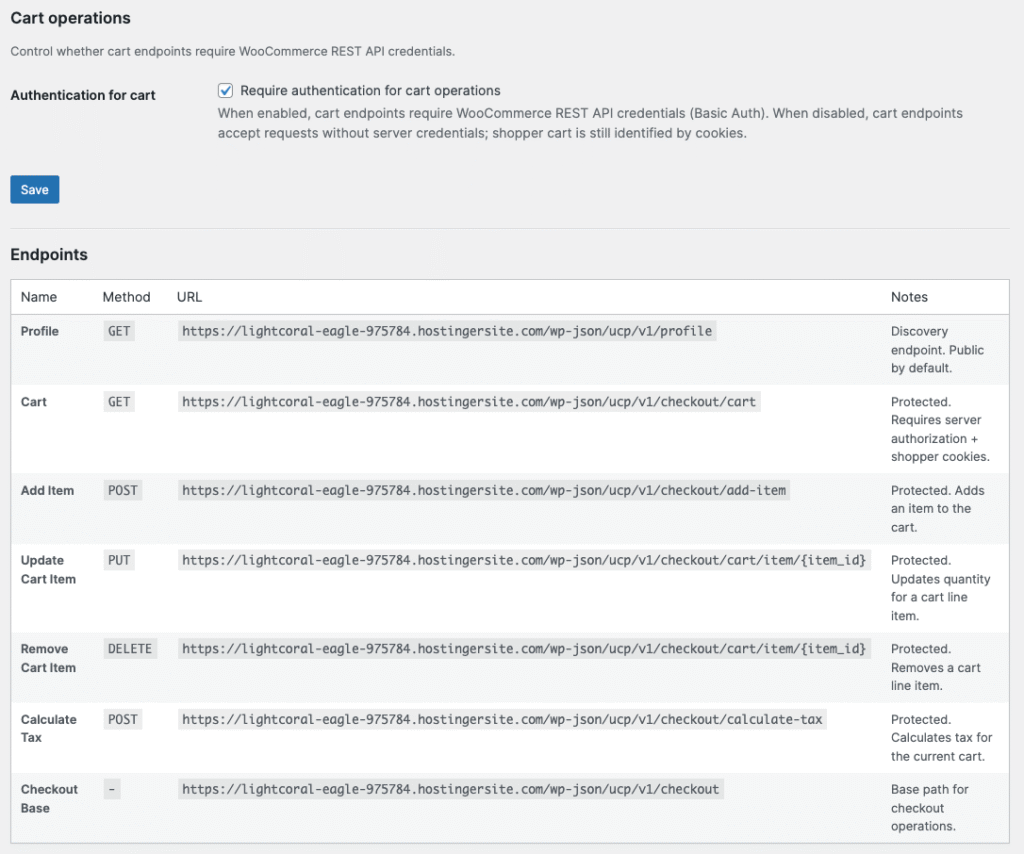Click the DELETE method badge
Viewport: 1024px width, 854px height.
(130, 649)
